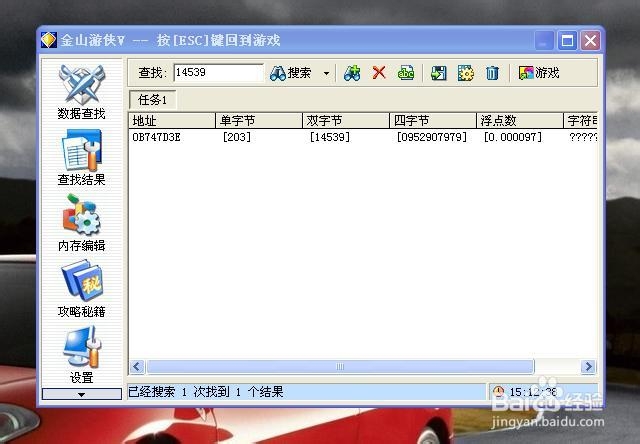Open the 查找结果 search results panel
The image size is (640, 444).
[x=82, y=158]
